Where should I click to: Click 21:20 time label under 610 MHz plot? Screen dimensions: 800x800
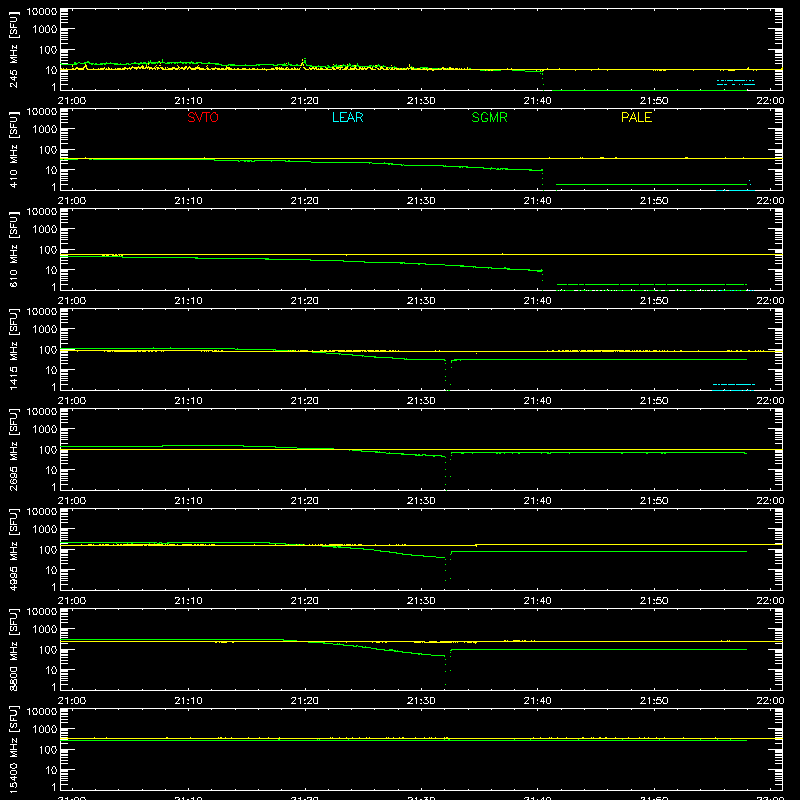305,301
